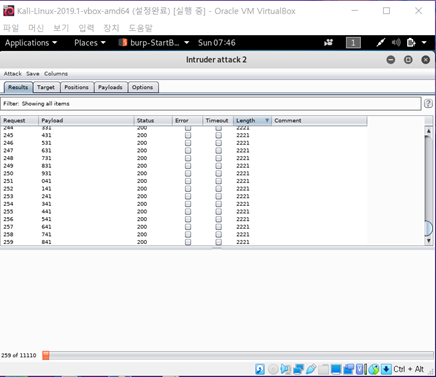Open VirtualBox 파일 menu
Screen dimensions: 436x377
[11, 28]
